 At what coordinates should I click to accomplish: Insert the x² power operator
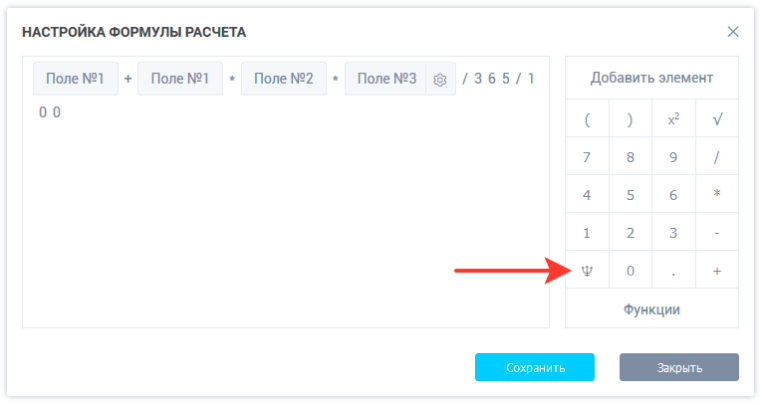tap(673, 119)
